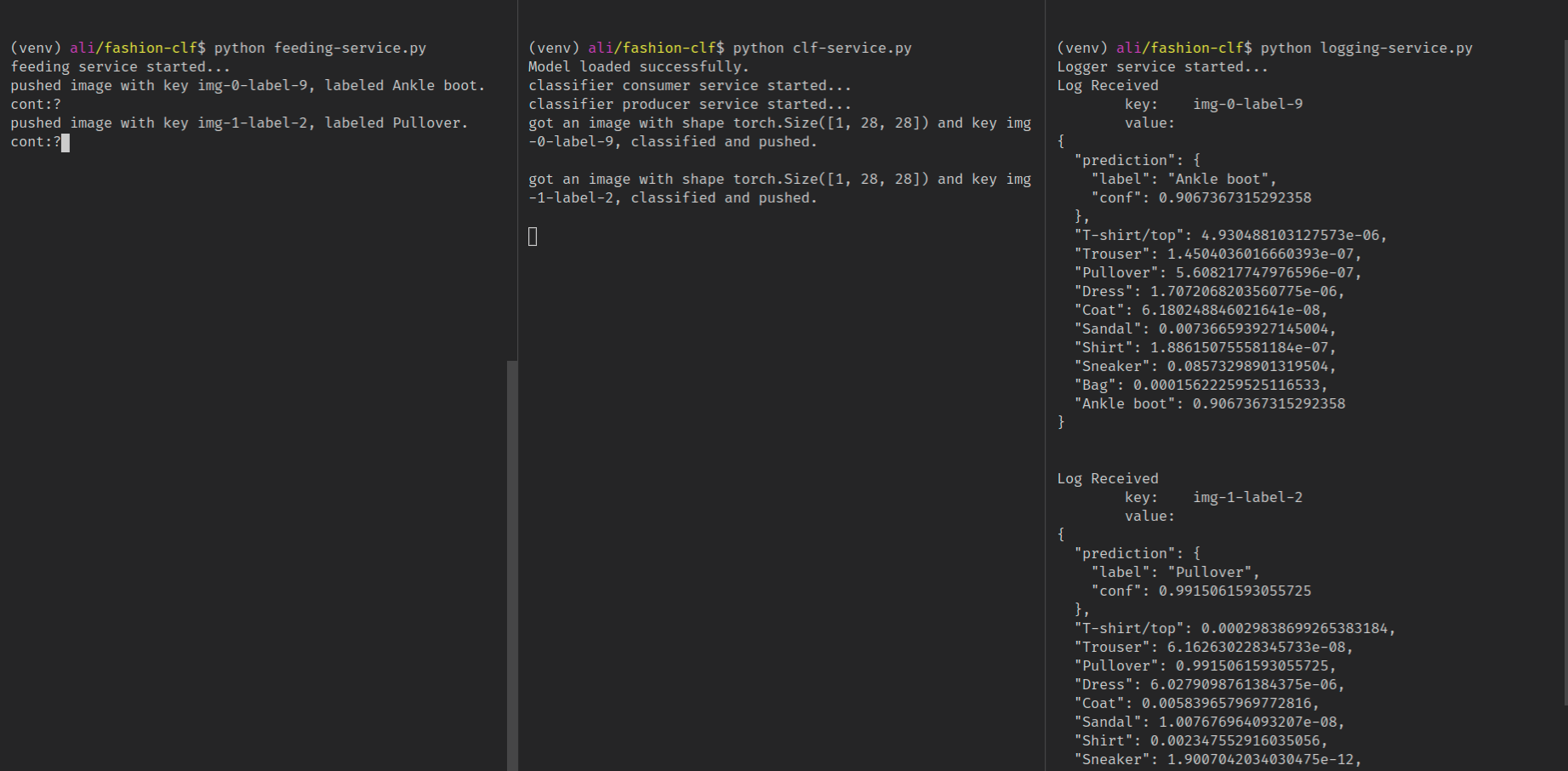
Task: Click '"Trouser": 1.4504036016660393e-07' line
Action: click(x=1217, y=254)
